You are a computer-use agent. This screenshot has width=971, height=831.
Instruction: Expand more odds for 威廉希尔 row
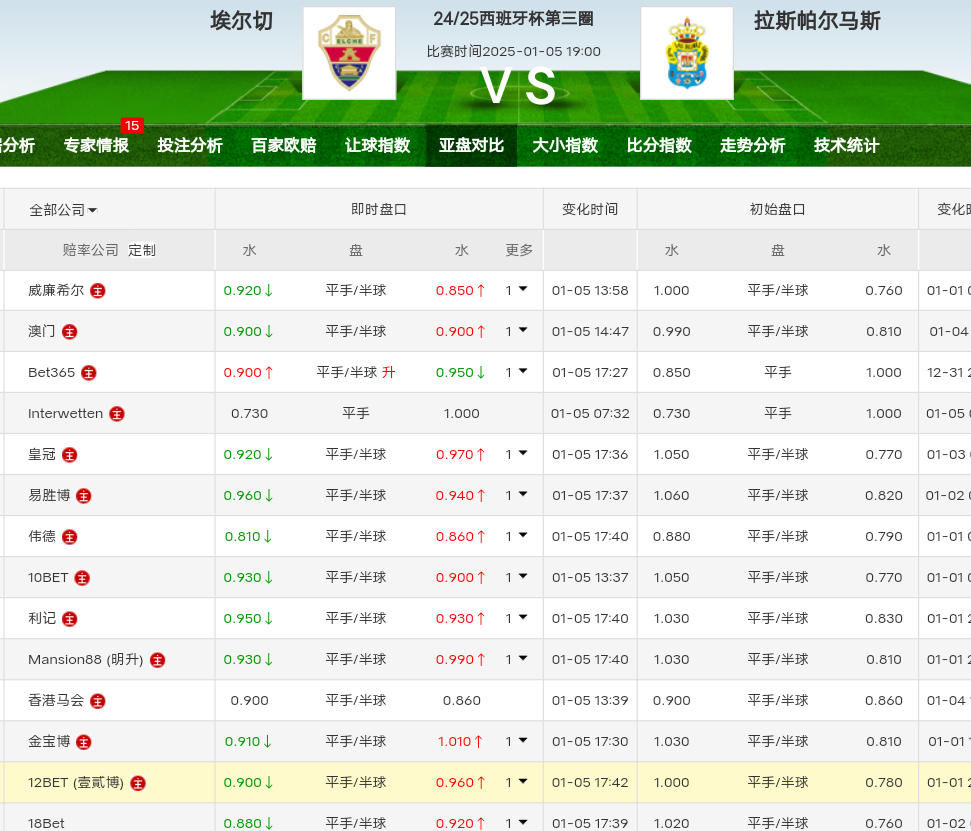coord(516,290)
